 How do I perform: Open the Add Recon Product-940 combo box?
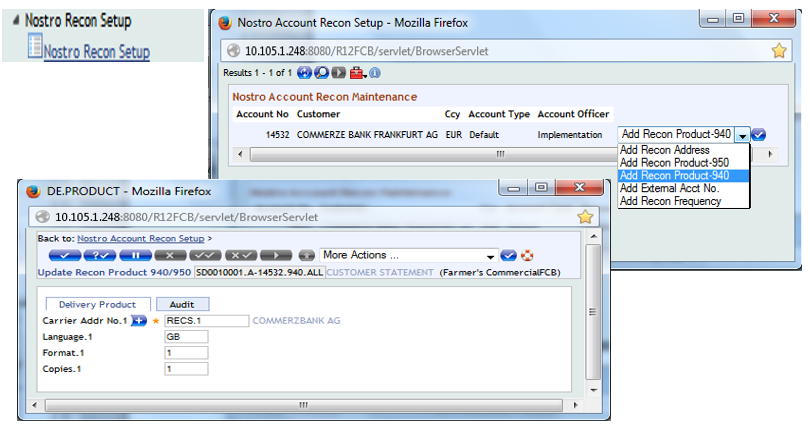coord(742,135)
